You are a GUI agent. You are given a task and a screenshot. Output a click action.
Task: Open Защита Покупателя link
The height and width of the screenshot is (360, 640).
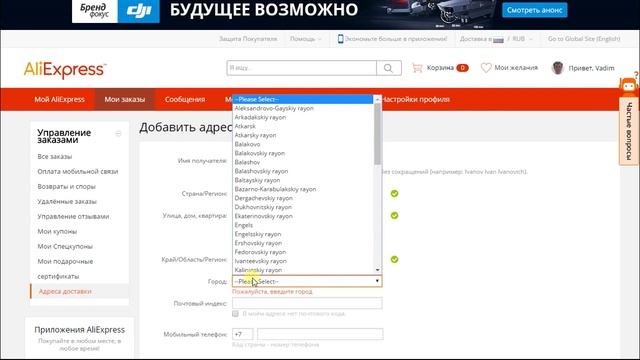pyautogui.click(x=248, y=39)
